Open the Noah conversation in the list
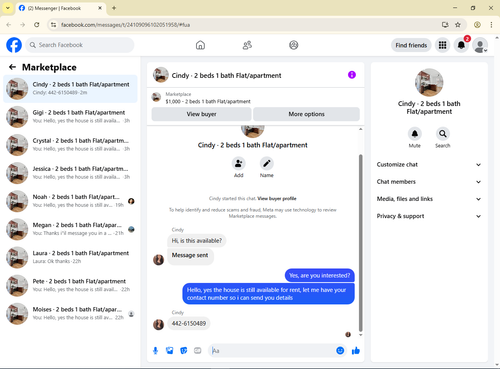The height and width of the screenshot is (369, 500). (70, 201)
